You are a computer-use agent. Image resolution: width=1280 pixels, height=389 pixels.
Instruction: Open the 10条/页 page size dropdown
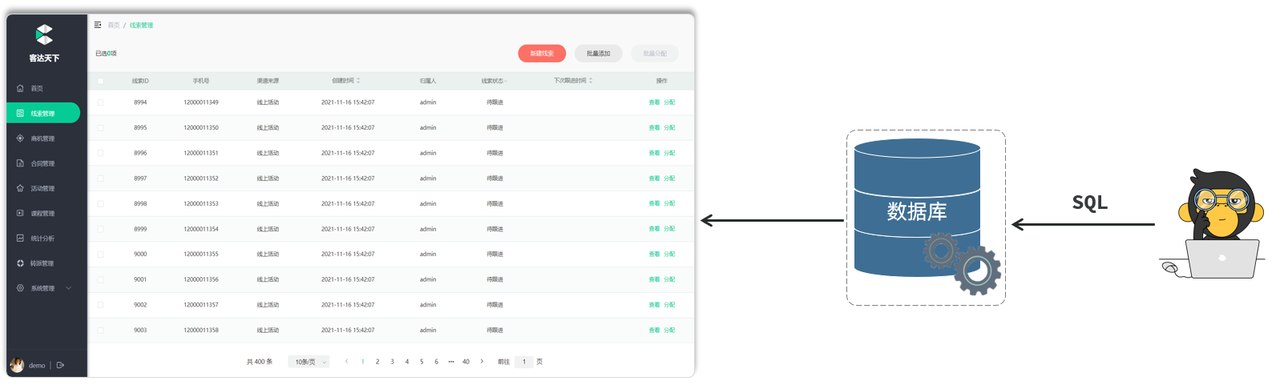309,361
